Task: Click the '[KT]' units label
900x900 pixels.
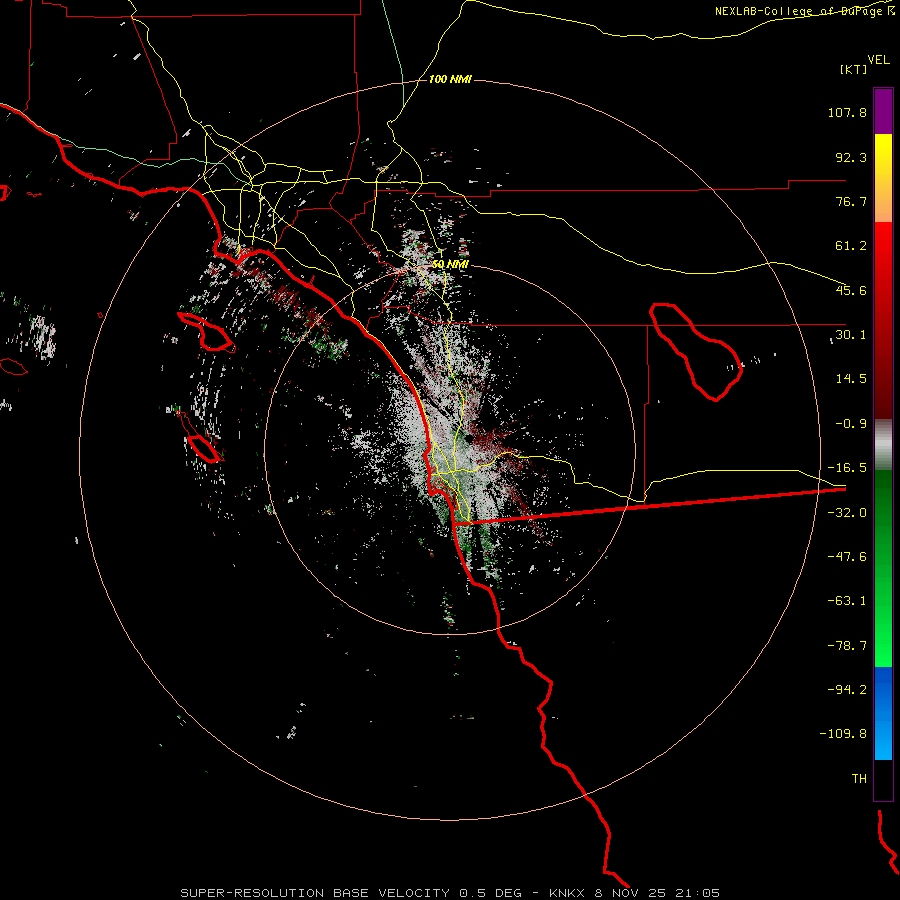Action: [x=854, y=69]
